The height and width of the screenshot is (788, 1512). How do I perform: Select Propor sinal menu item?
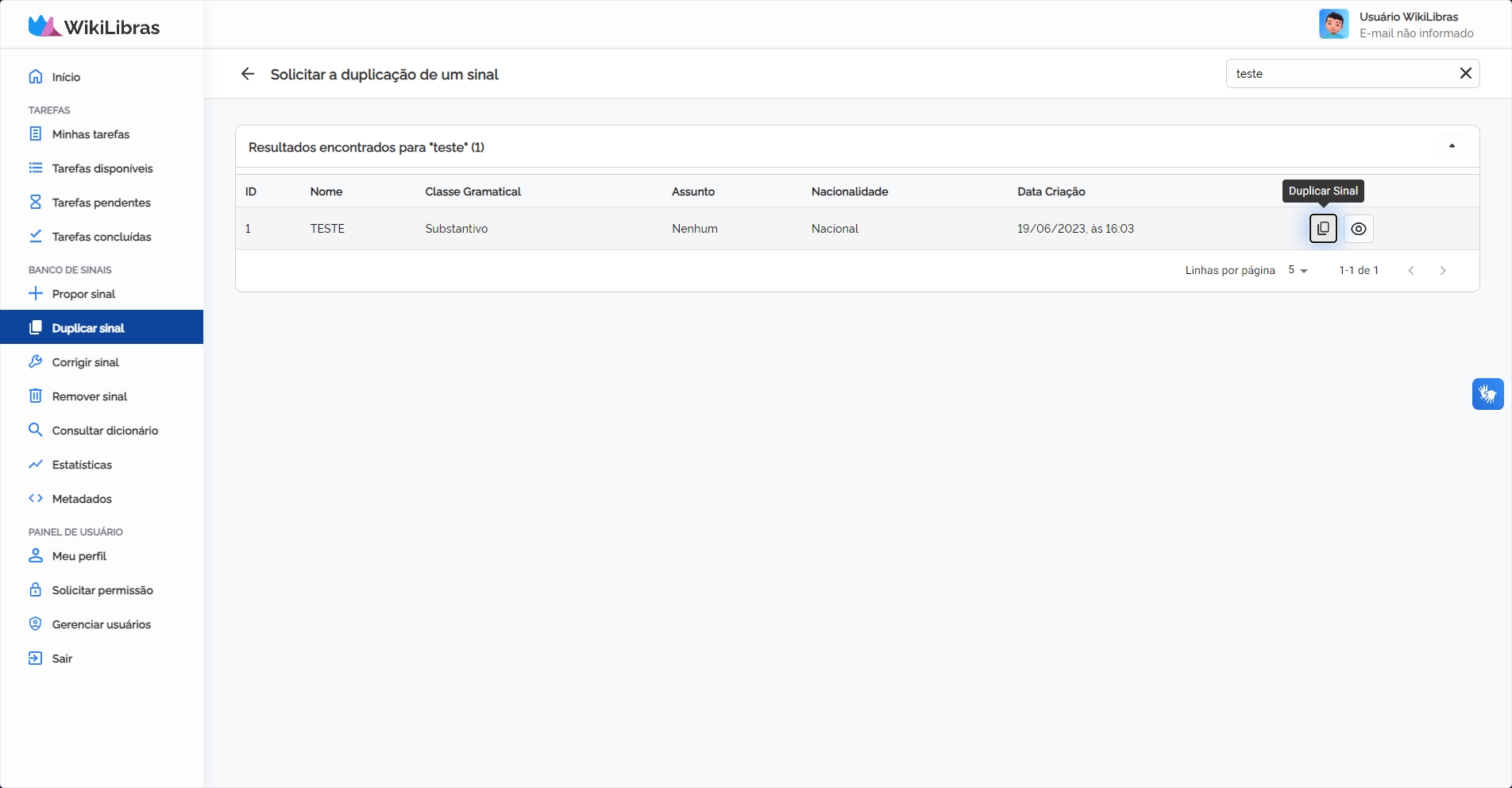83,294
